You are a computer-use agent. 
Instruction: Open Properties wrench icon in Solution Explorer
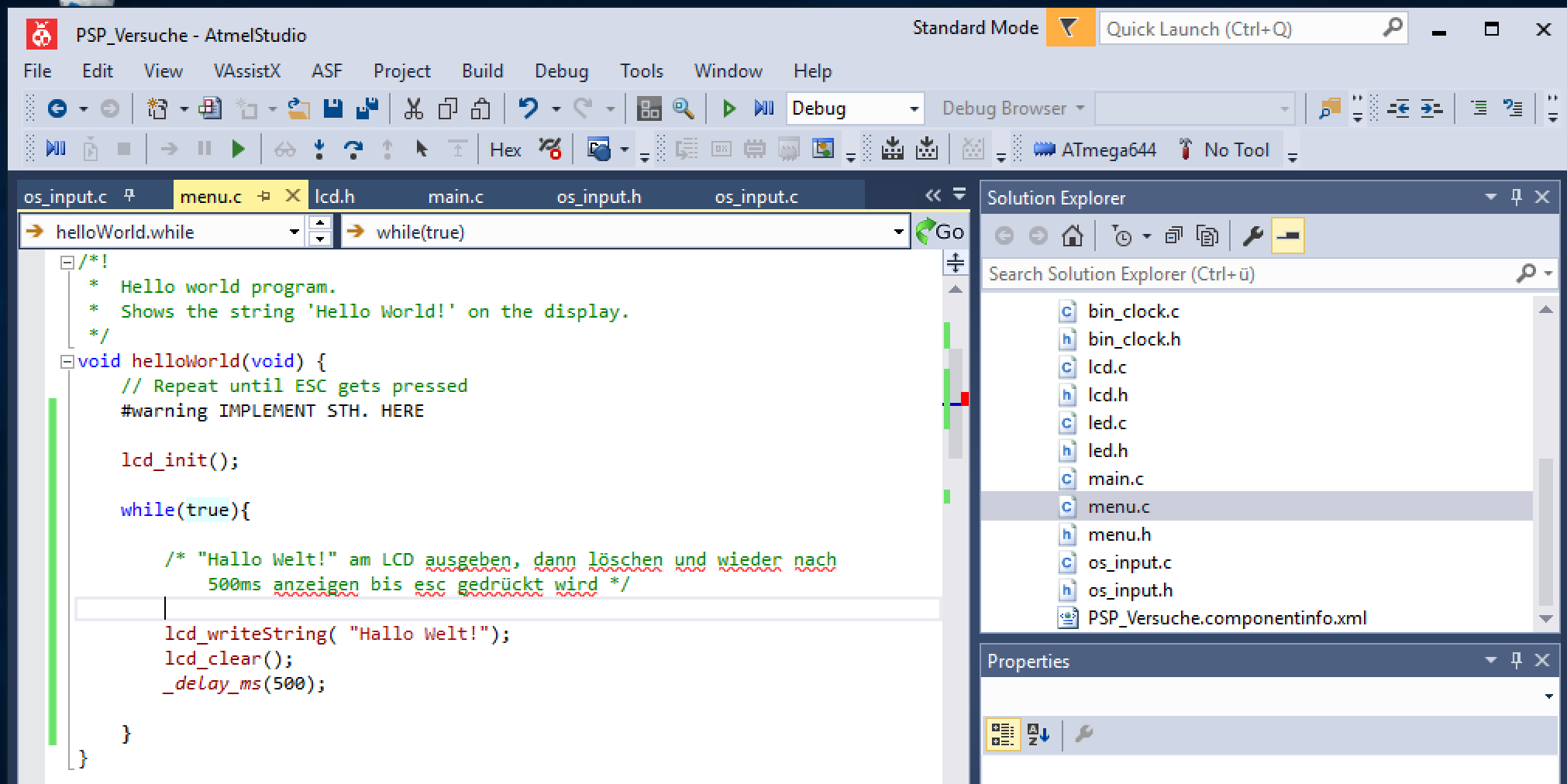click(1252, 236)
